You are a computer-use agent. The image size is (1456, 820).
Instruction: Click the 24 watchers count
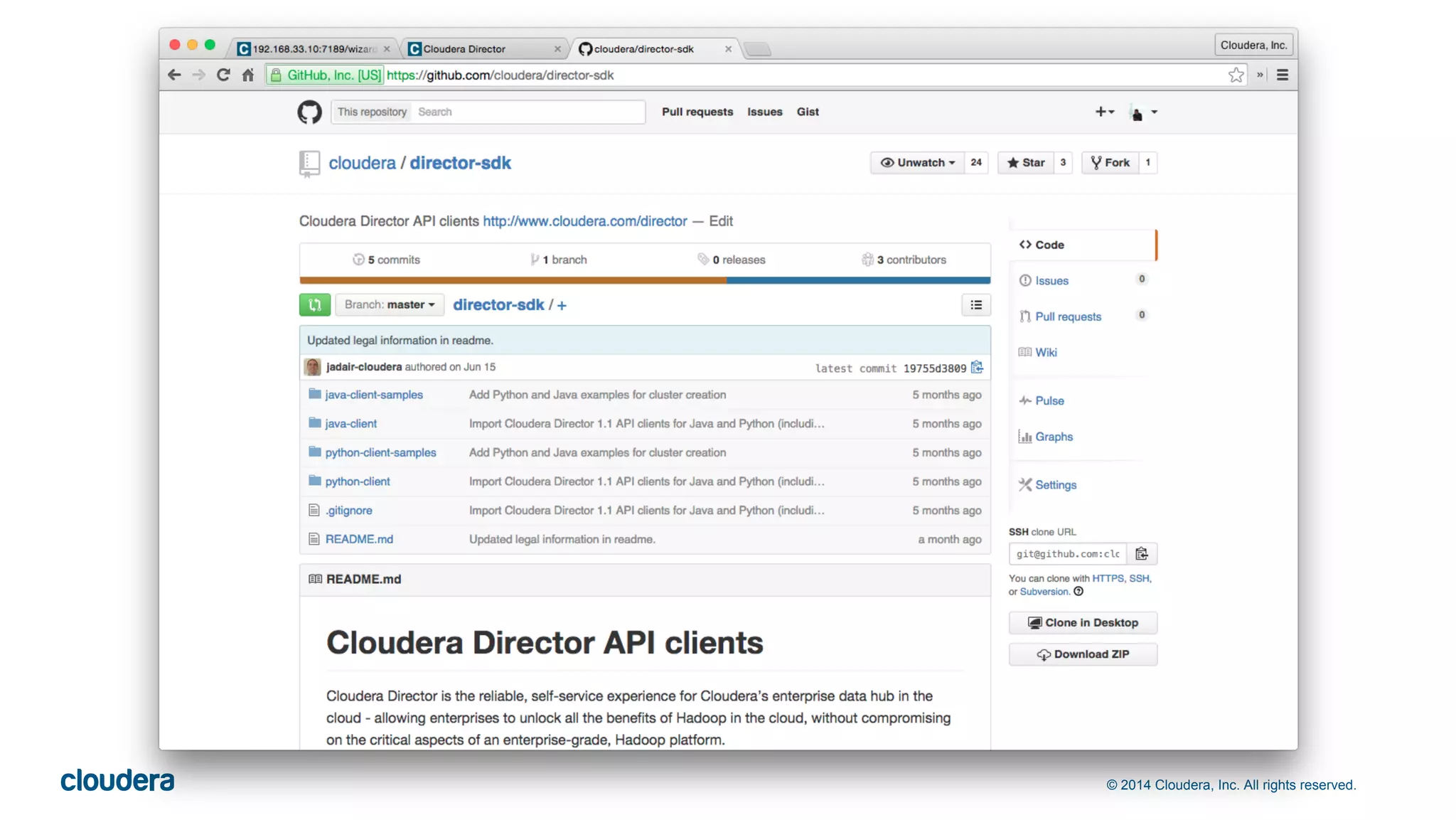976,163
